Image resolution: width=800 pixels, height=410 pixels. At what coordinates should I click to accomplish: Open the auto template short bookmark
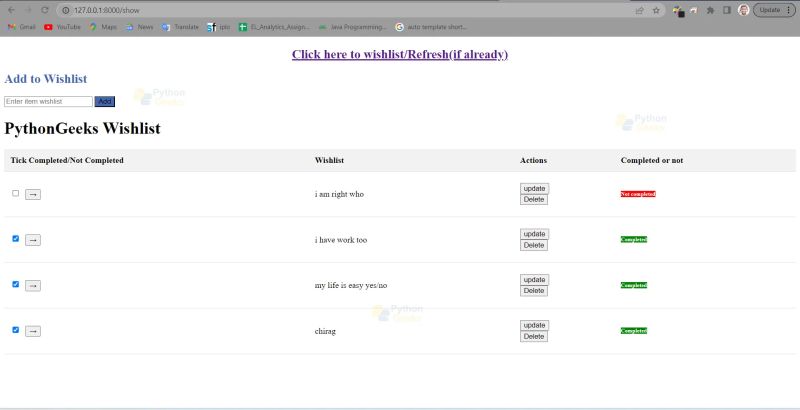tap(431, 27)
